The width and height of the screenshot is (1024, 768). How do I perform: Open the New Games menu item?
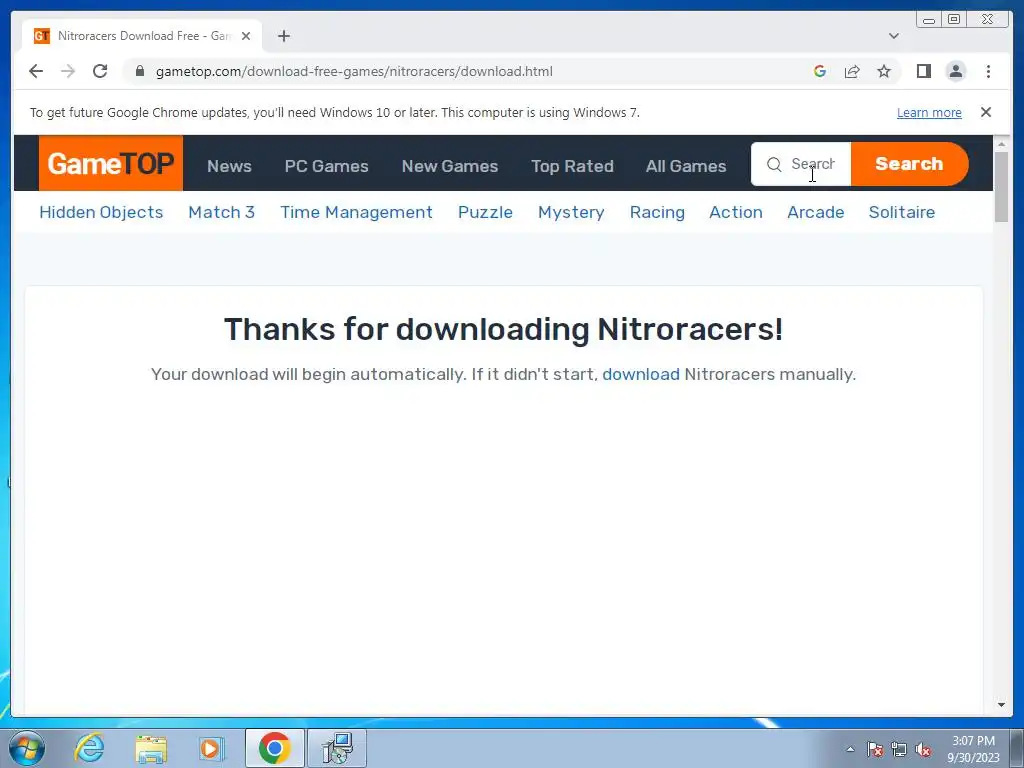coord(450,166)
